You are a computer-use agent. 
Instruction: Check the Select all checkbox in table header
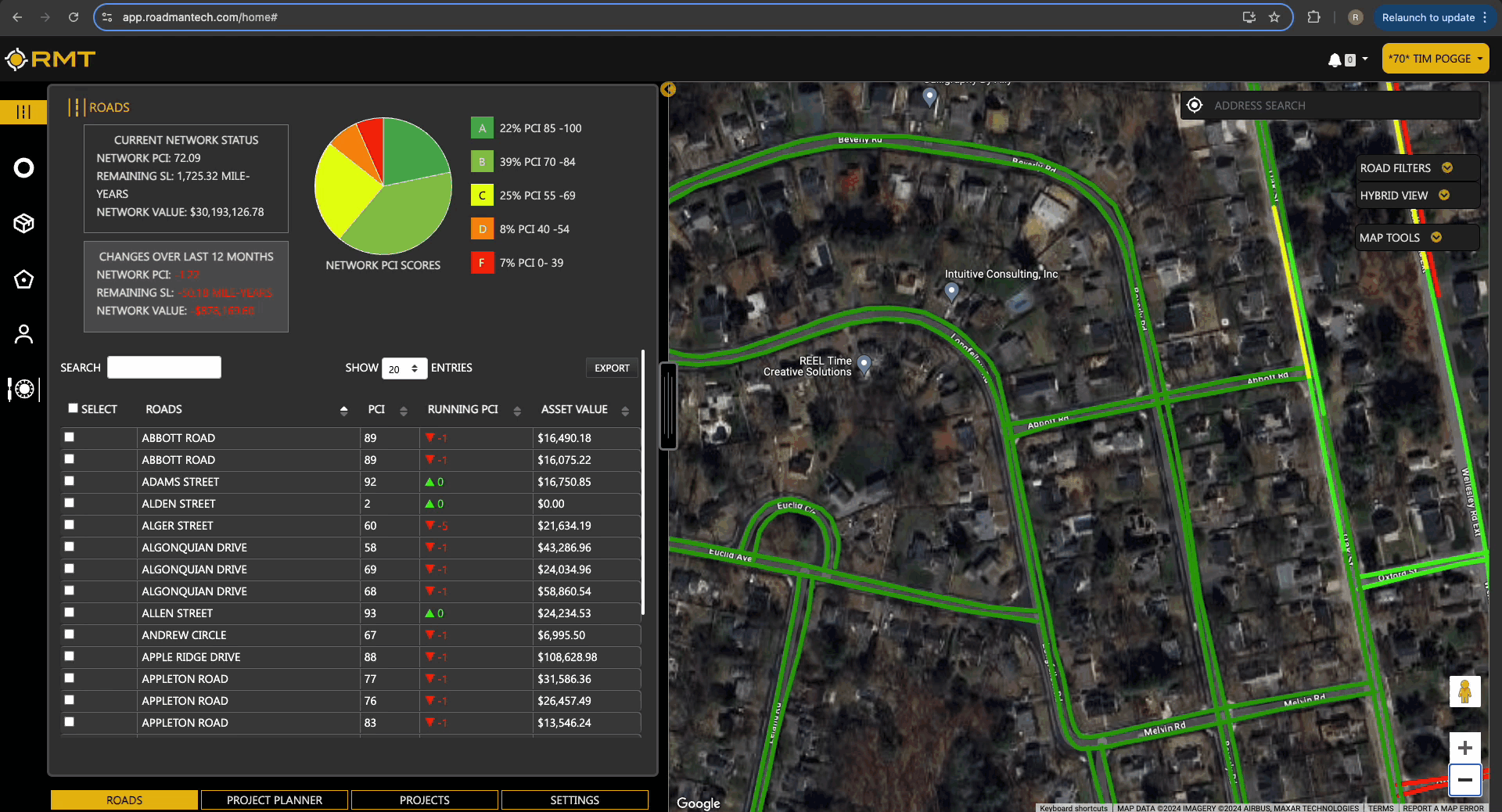[x=73, y=408]
